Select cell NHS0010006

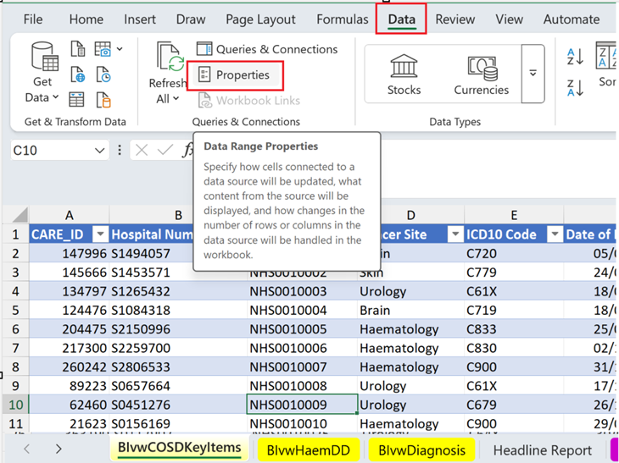(302, 348)
